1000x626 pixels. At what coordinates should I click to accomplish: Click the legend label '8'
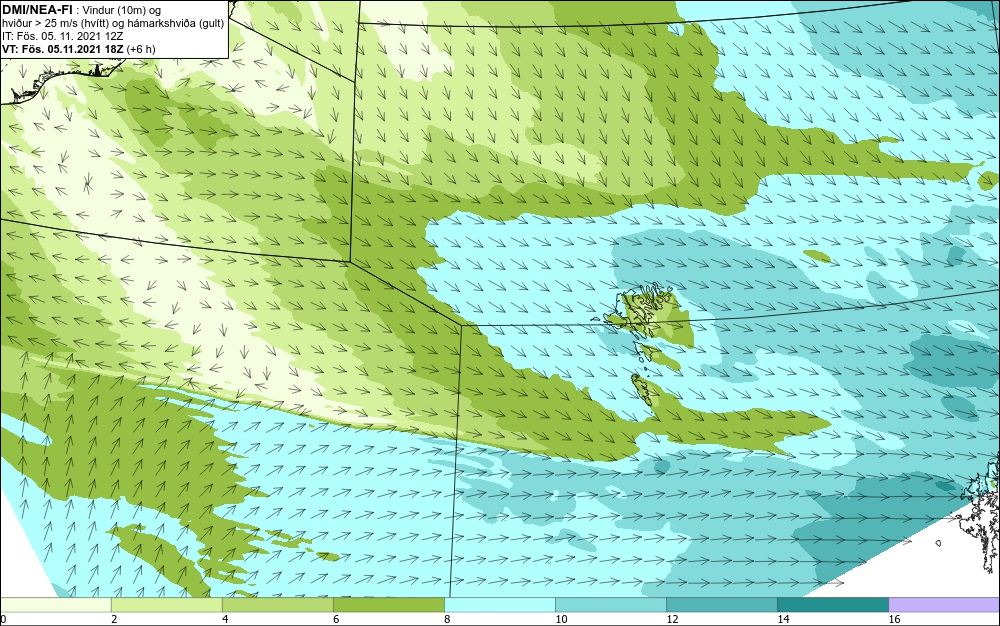coord(448,619)
